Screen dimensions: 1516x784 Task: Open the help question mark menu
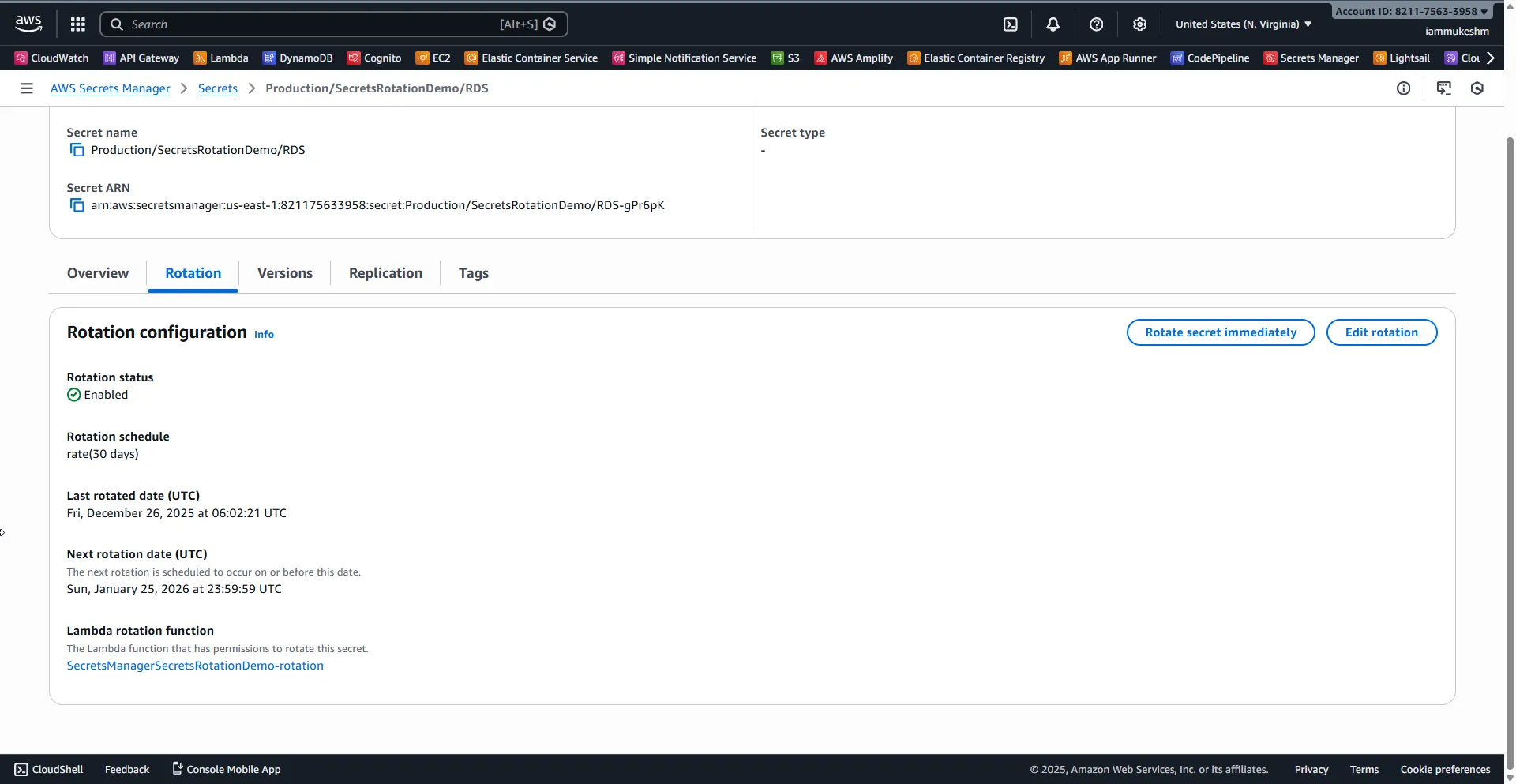pos(1096,24)
